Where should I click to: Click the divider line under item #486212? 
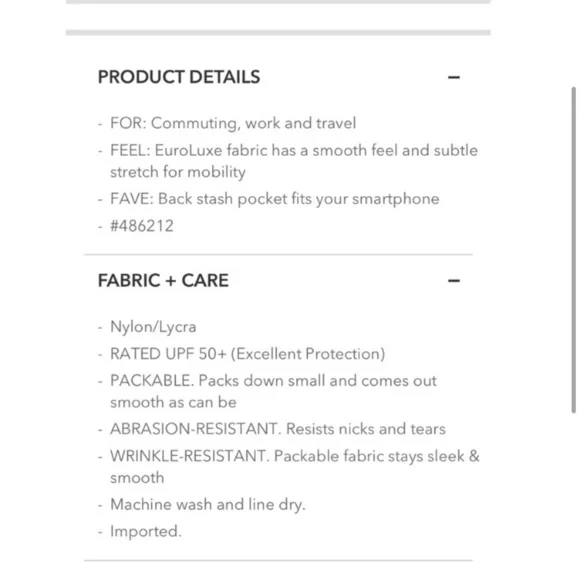pyautogui.click(x=278, y=254)
